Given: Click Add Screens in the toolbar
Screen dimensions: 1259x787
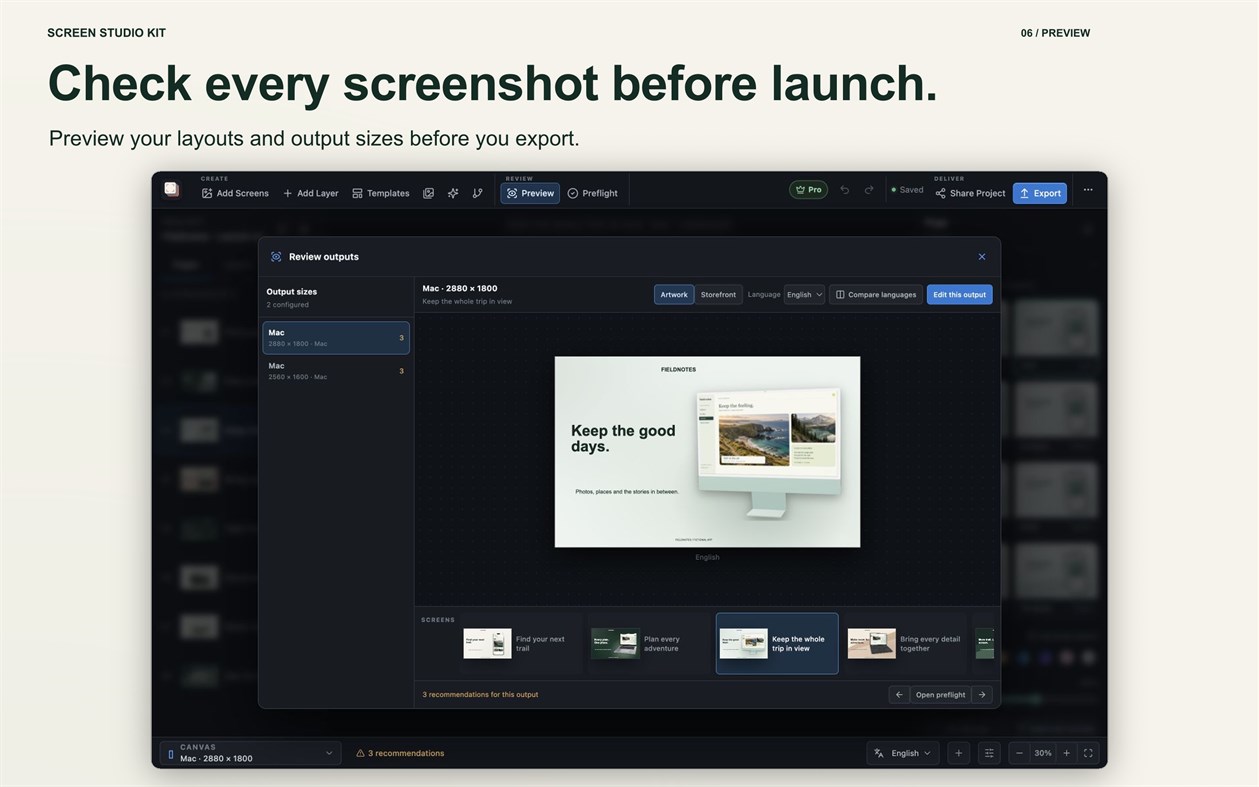Looking at the screenshot, I should 235,193.
